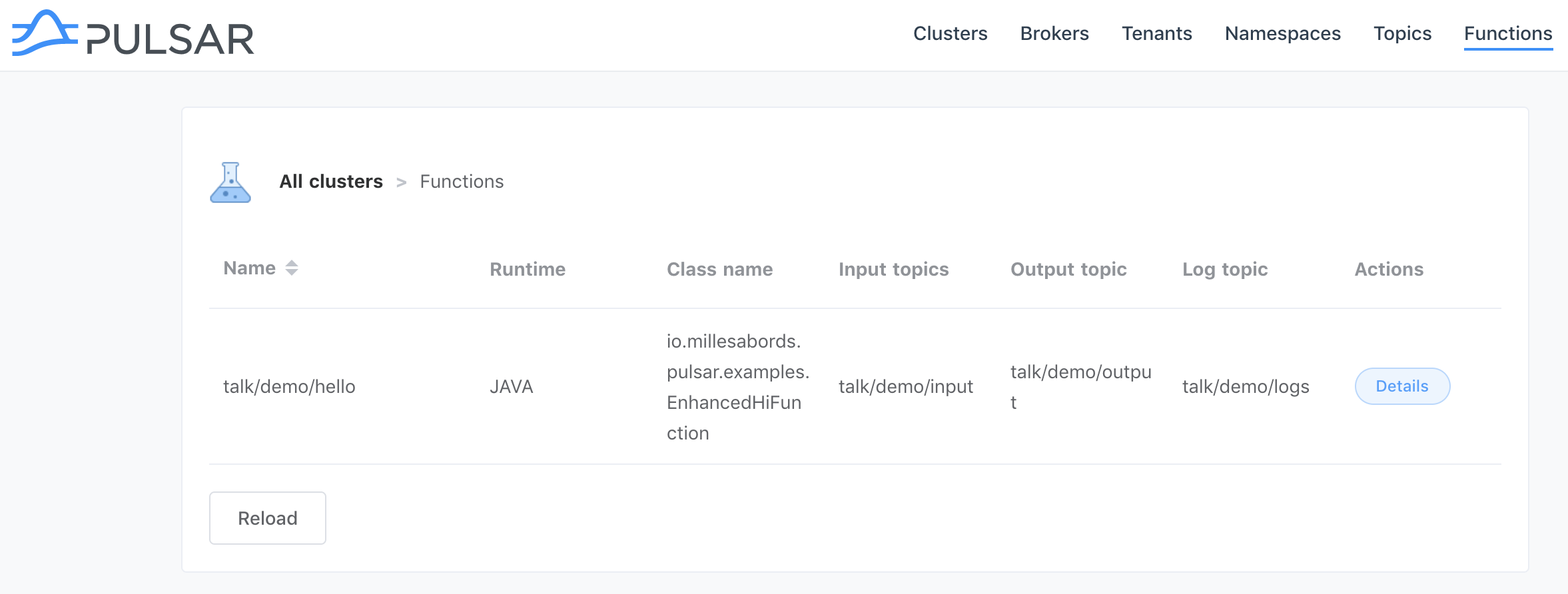
Task: Open Namespaces from the navigation bar
Action: click(1282, 33)
